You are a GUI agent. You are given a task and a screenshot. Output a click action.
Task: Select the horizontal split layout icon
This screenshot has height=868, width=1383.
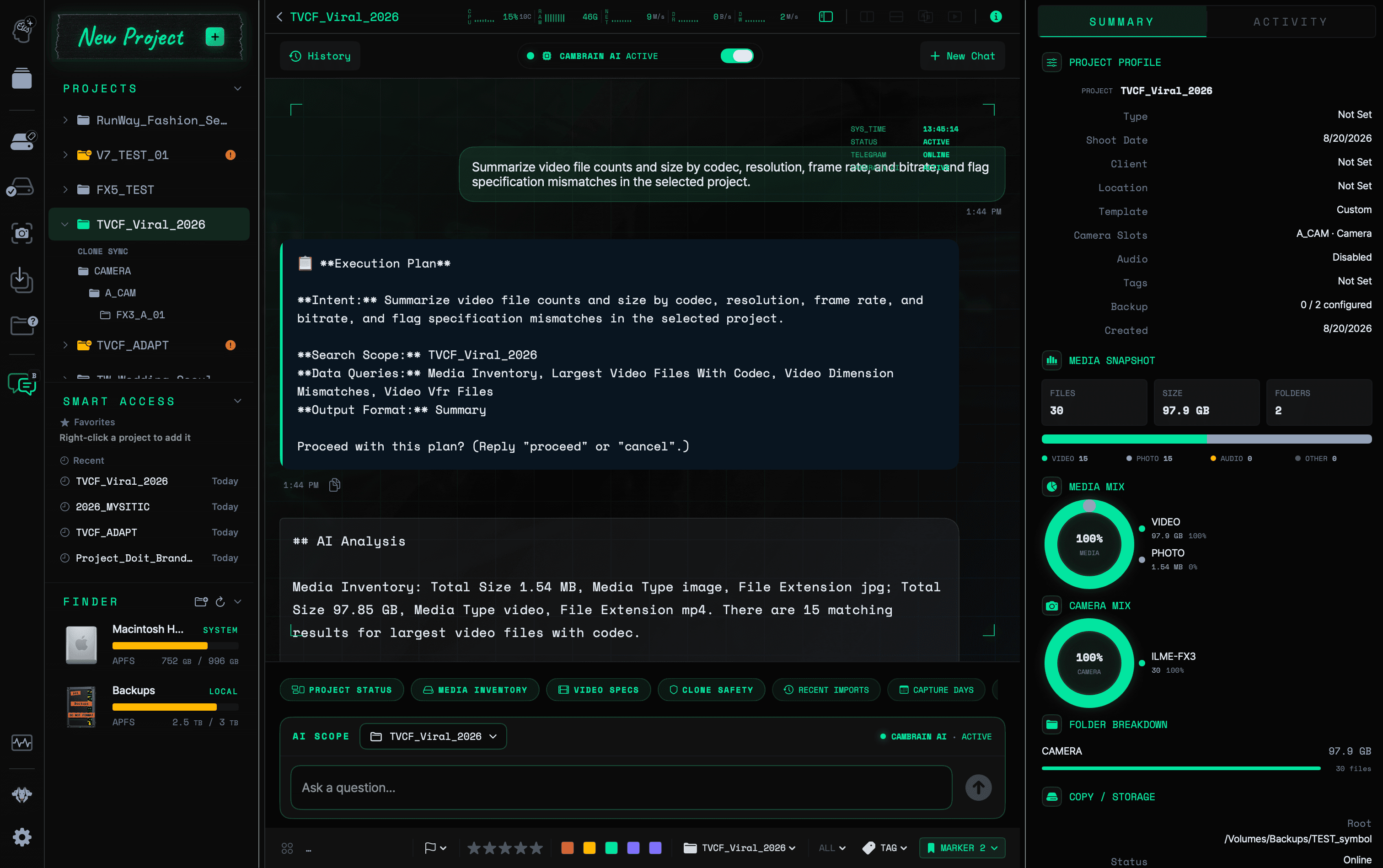coord(896,16)
